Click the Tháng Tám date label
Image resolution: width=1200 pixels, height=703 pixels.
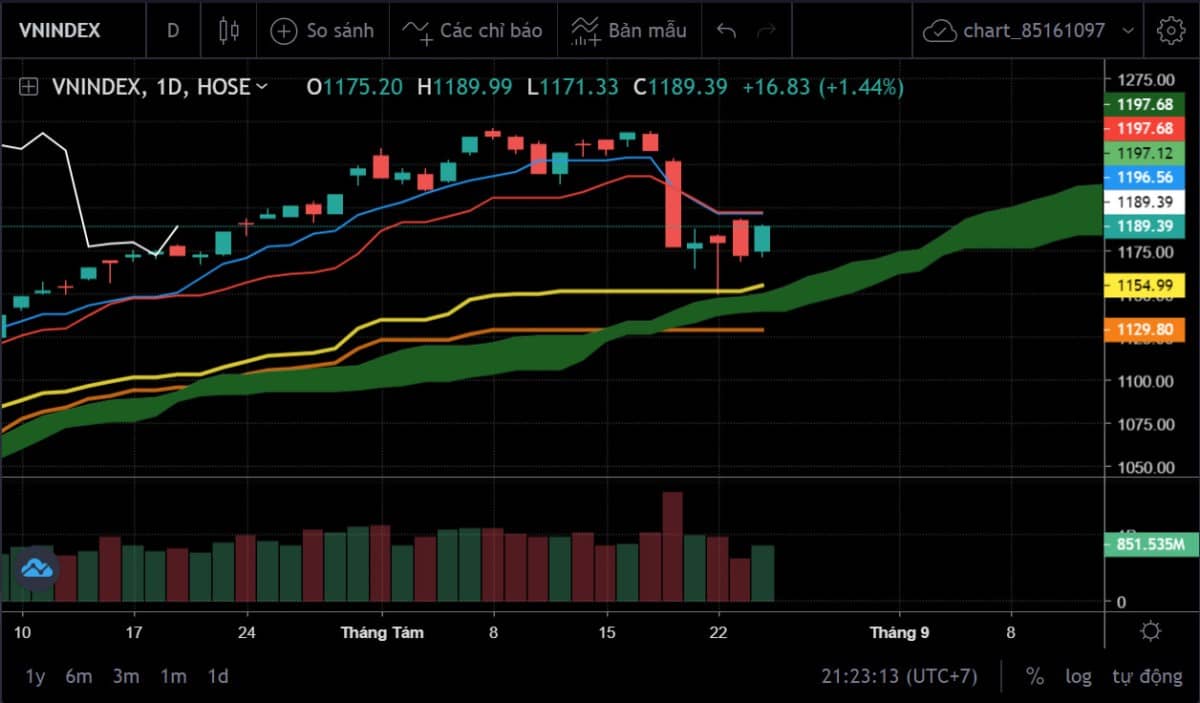(x=382, y=632)
